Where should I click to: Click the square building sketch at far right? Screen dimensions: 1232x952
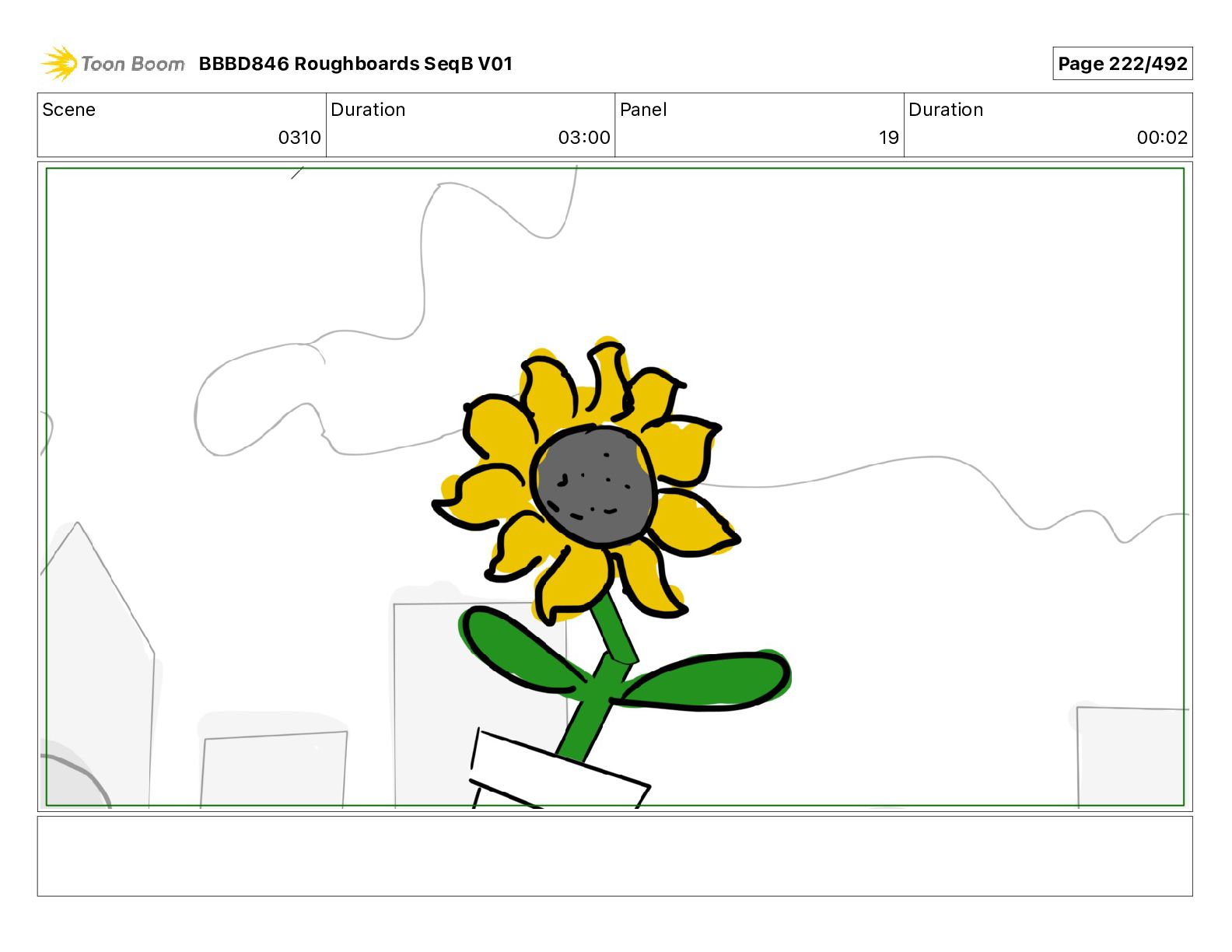[1132, 757]
